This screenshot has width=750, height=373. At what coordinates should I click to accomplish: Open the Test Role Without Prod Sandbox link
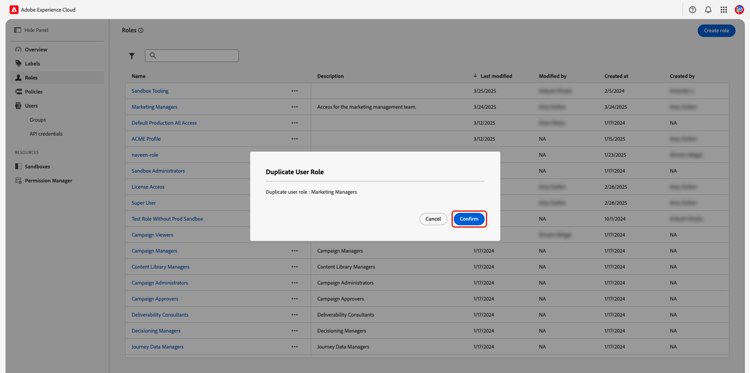[x=167, y=219]
